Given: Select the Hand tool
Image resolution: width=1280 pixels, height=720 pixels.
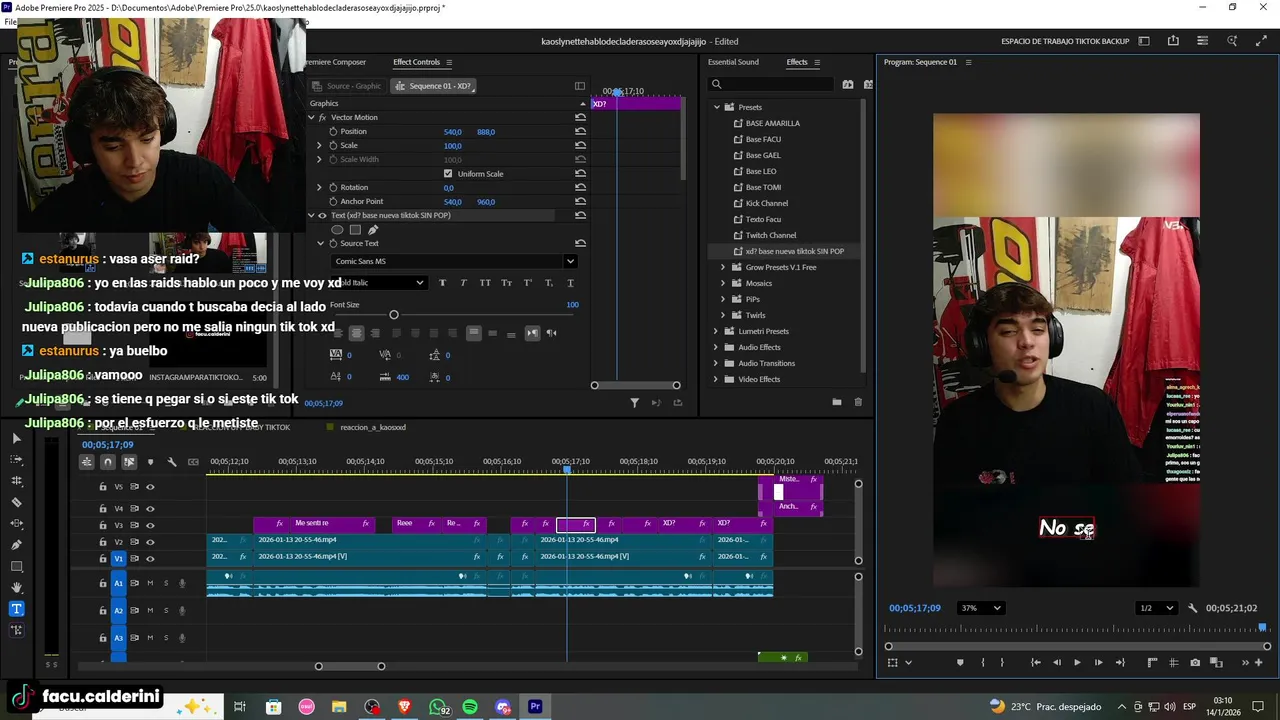Looking at the screenshot, I should pos(16,587).
